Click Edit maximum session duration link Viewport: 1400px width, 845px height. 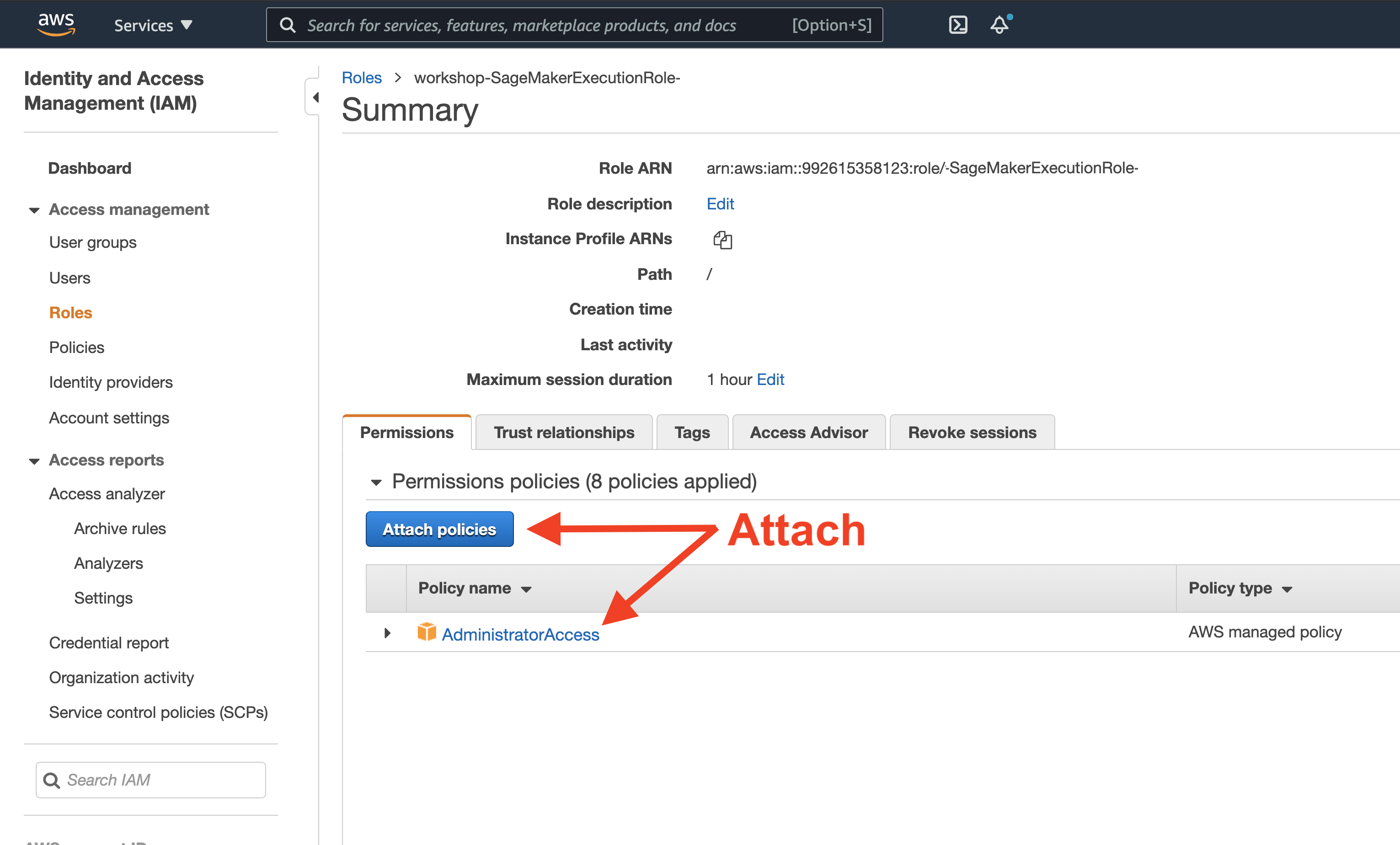click(x=770, y=380)
